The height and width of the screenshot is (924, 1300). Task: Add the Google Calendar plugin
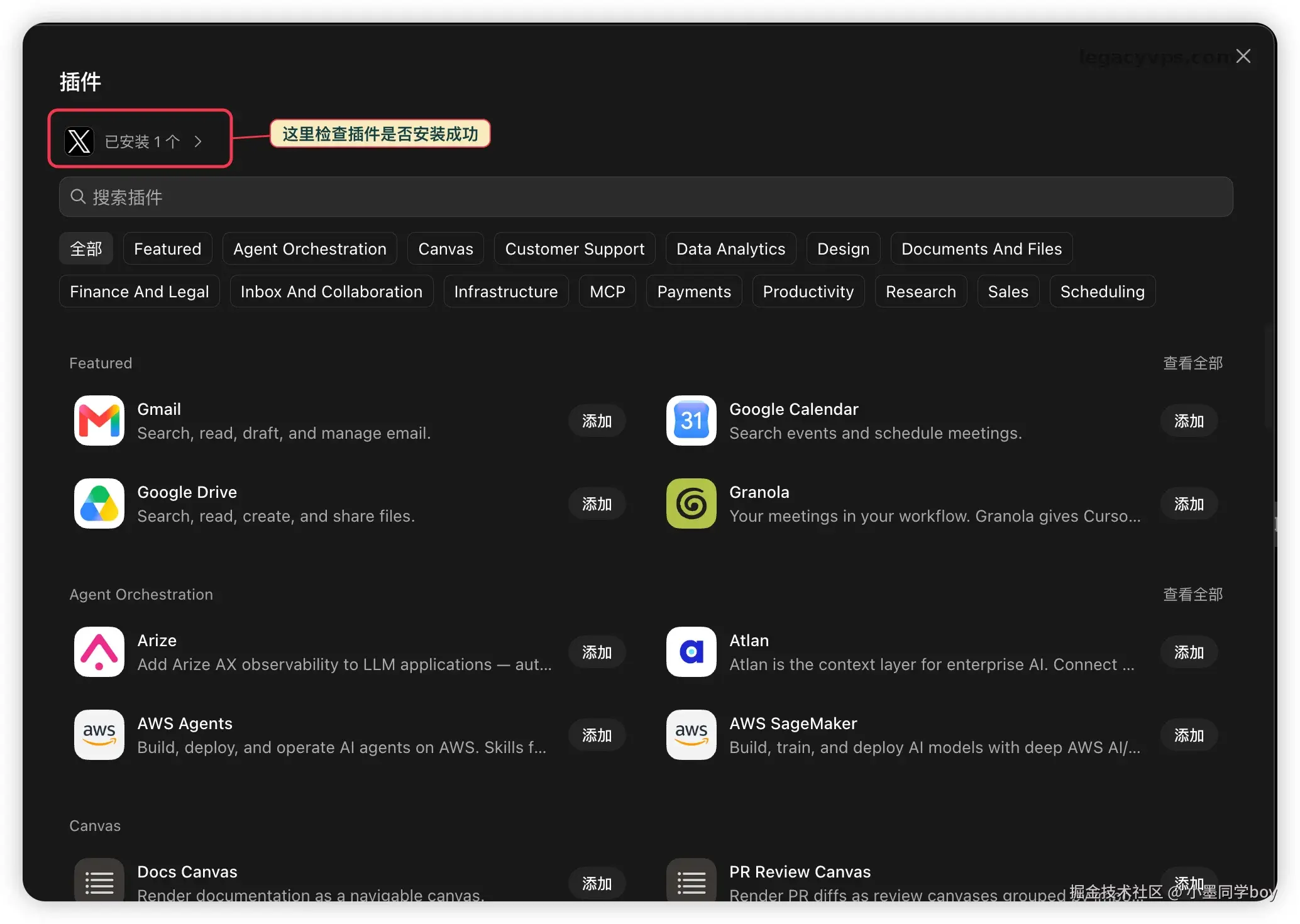1189,421
